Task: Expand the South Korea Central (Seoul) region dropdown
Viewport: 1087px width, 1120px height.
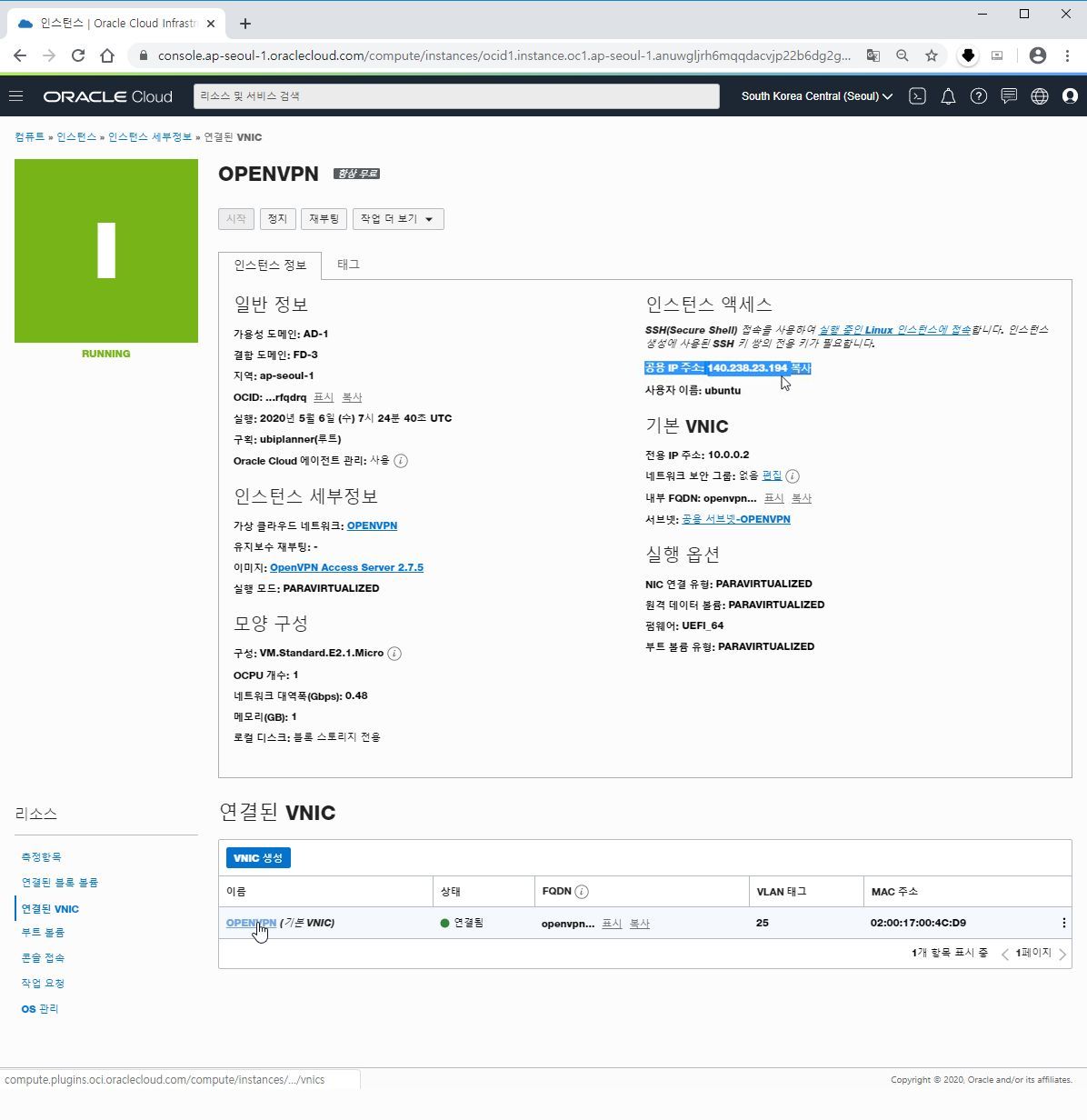Action: coord(817,95)
